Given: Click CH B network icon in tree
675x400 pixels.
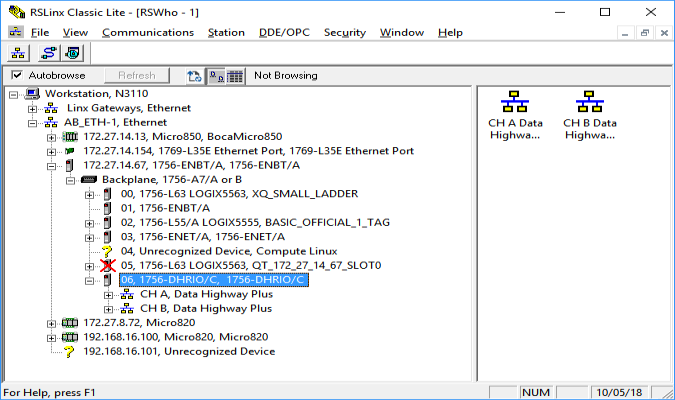Looking at the screenshot, I should point(127,309).
